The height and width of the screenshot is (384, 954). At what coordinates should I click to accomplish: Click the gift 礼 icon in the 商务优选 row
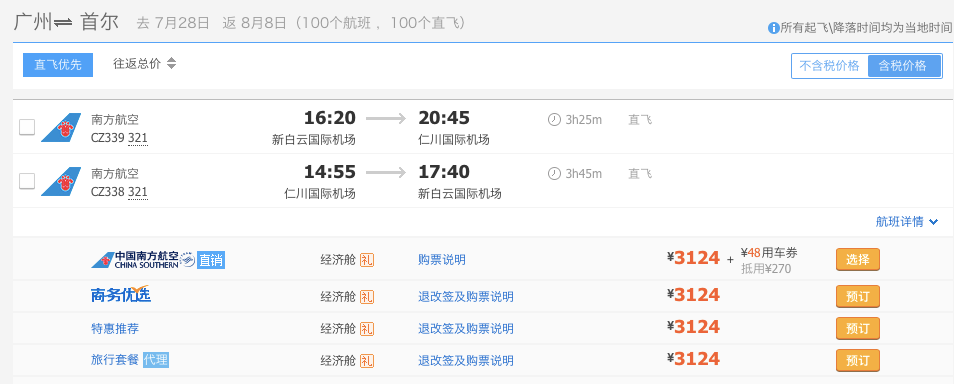point(367,297)
